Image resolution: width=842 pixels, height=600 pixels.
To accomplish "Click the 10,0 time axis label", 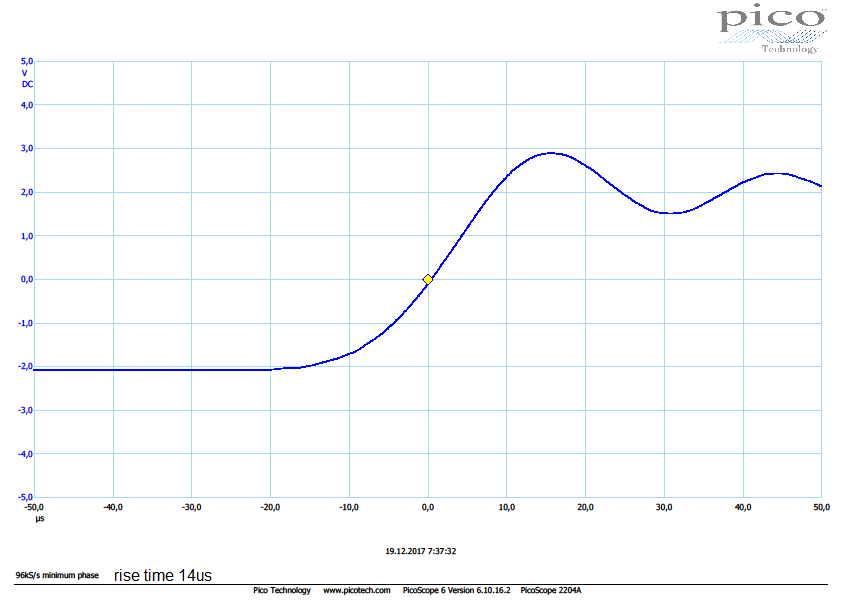I will coord(506,507).
